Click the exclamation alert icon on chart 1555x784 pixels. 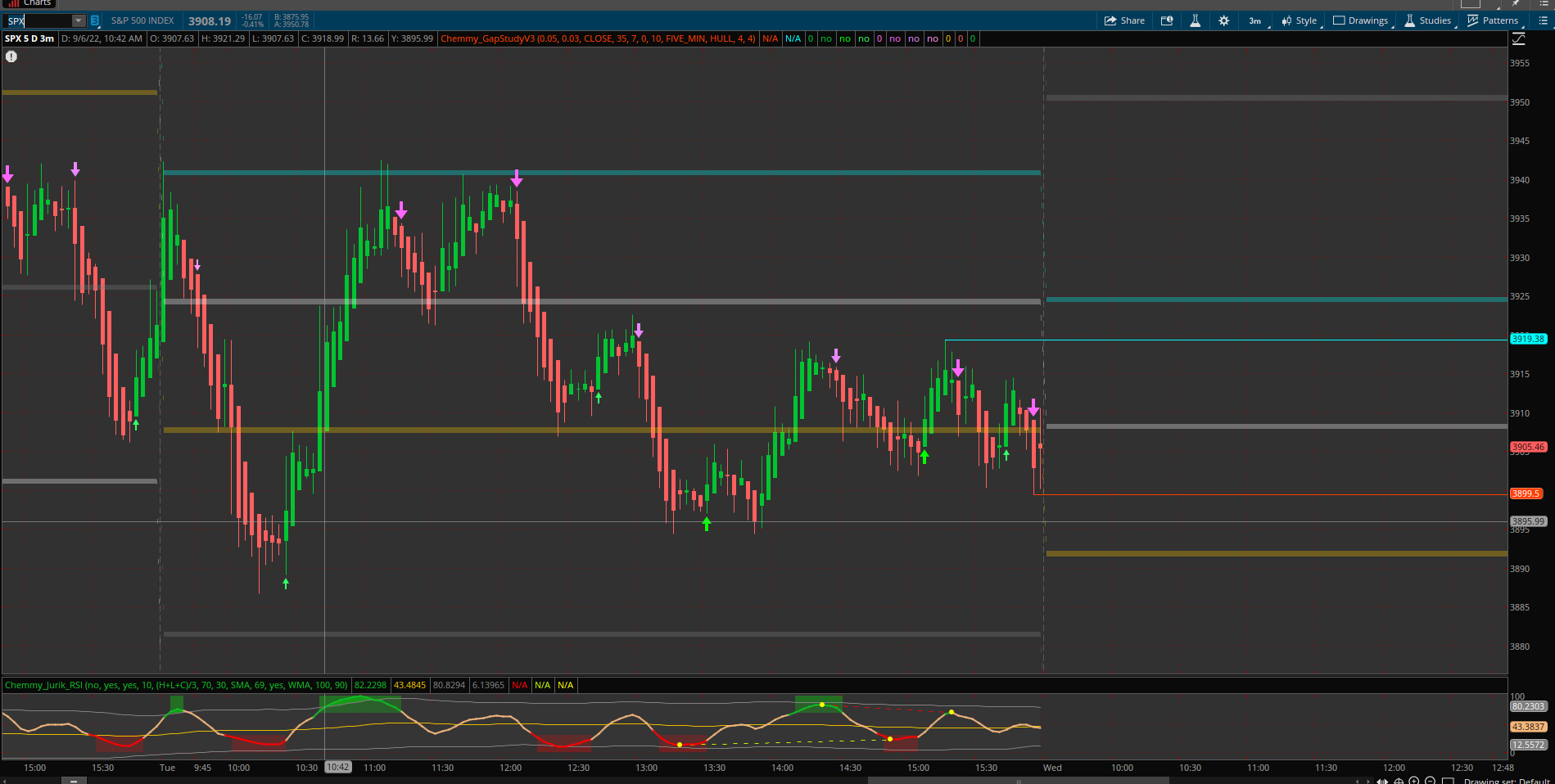11,56
